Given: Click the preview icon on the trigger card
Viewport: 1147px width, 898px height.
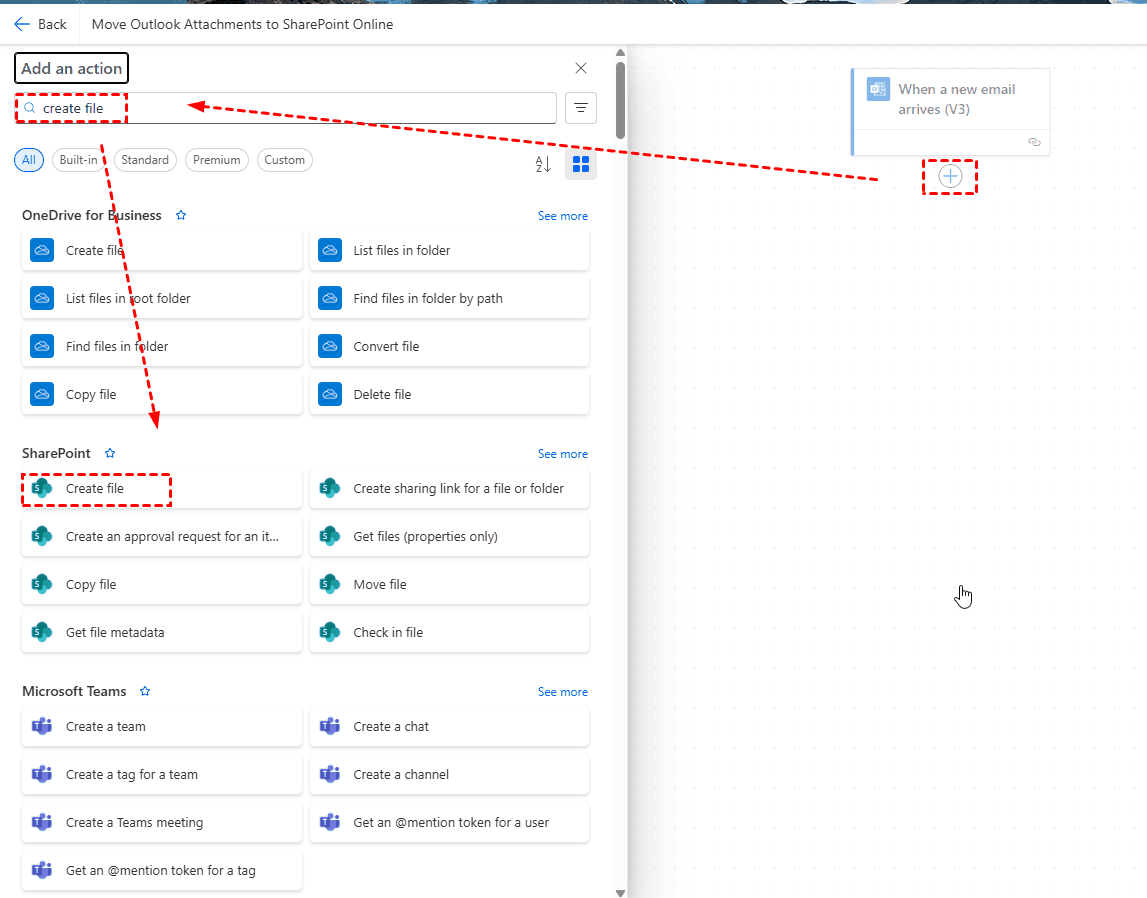Looking at the screenshot, I should pyautogui.click(x=1034, y=142).
